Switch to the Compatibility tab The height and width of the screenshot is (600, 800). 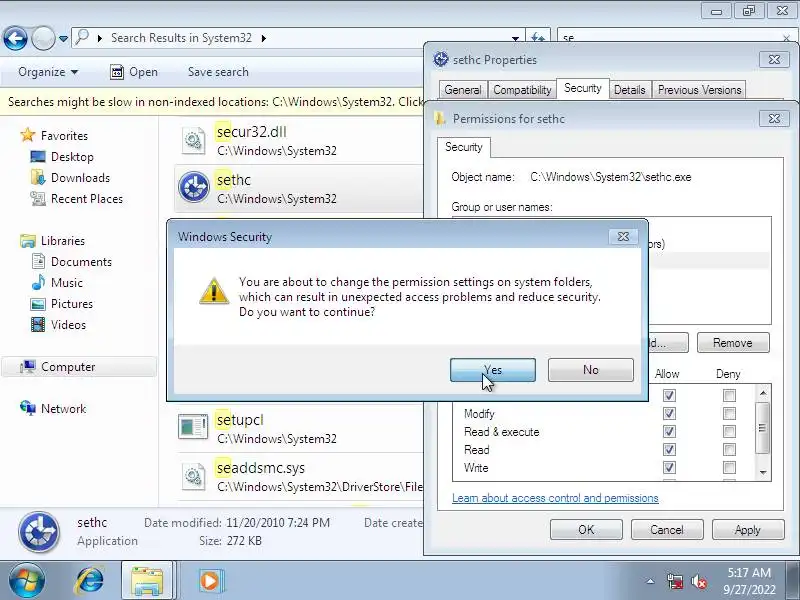point(522,90)
